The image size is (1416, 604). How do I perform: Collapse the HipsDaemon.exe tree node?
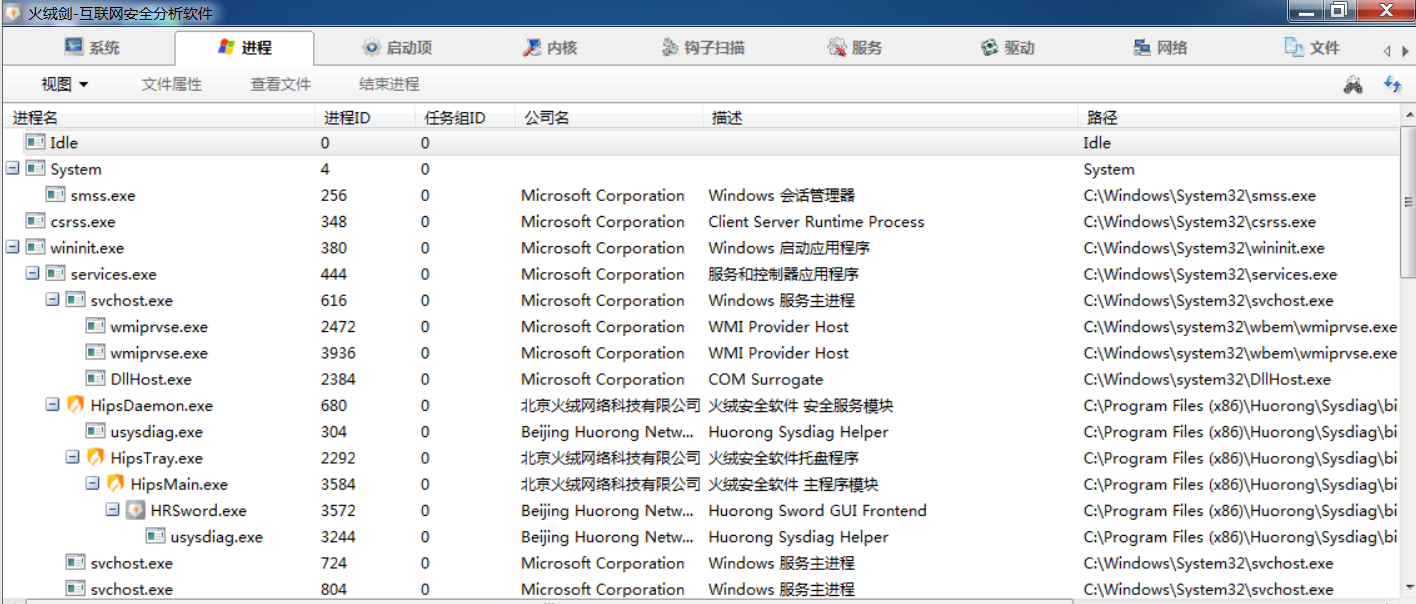tap(53, 405)
